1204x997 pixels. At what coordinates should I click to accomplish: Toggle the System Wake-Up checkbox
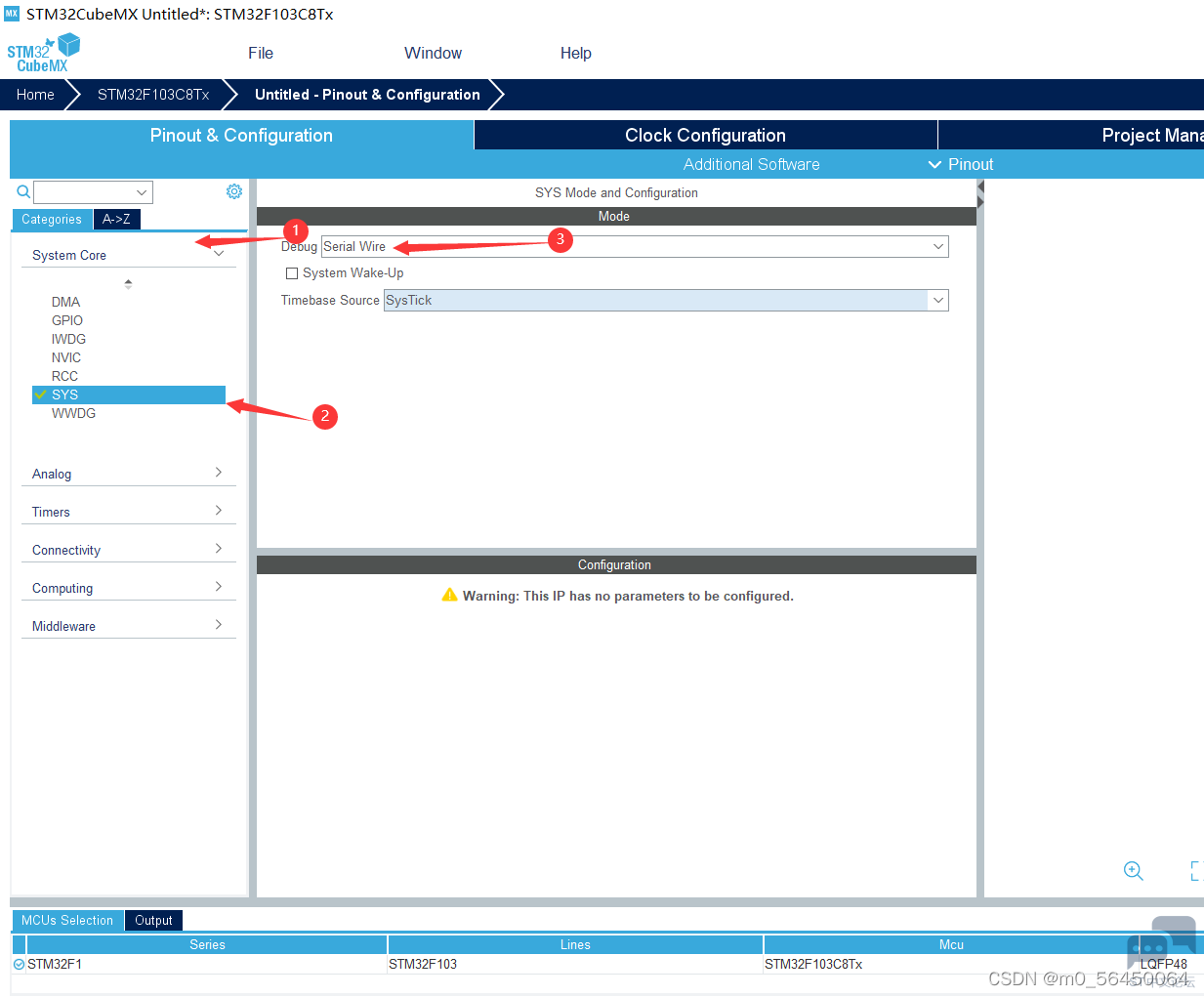[291, 273]
